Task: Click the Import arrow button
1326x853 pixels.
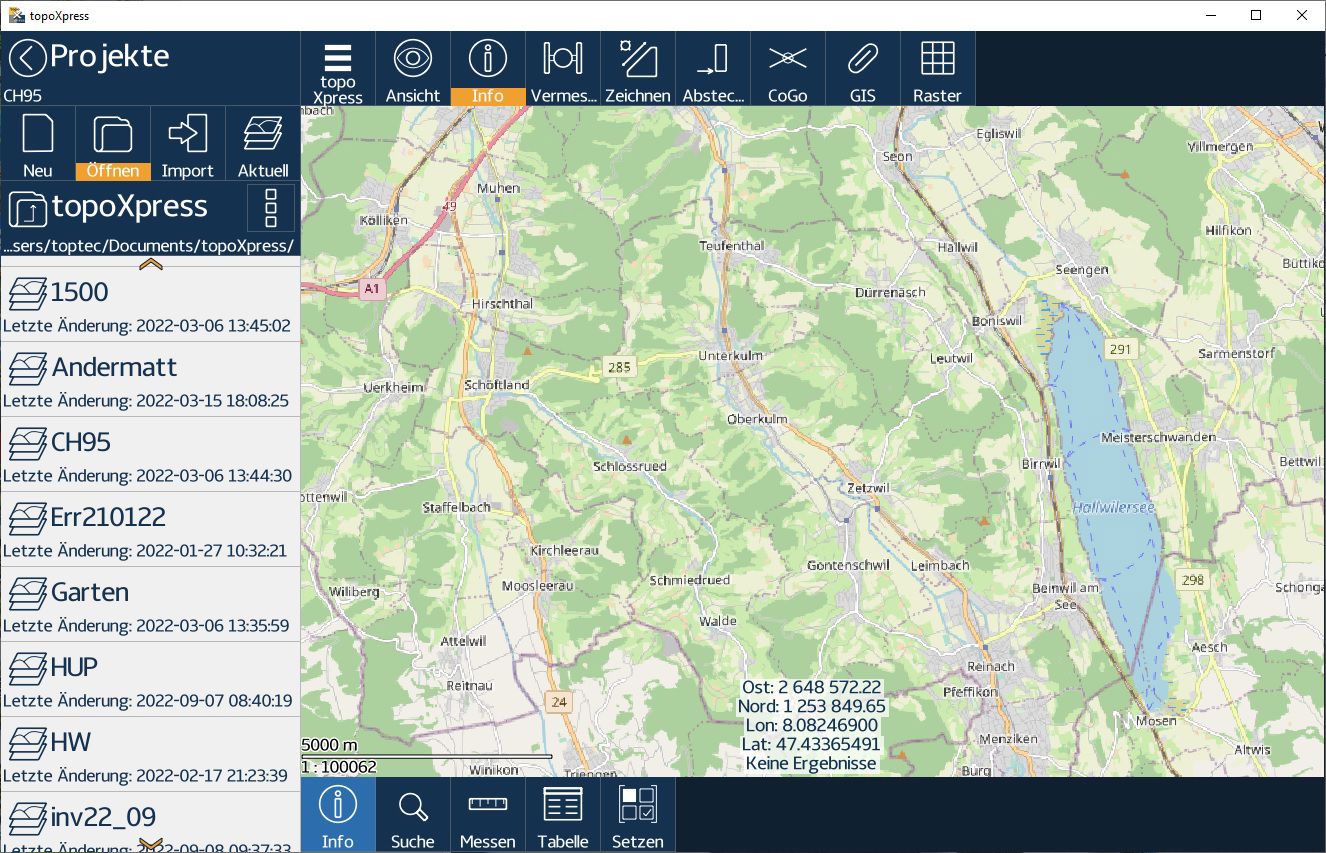Action: pyautogui.click(x=188, y=144)
